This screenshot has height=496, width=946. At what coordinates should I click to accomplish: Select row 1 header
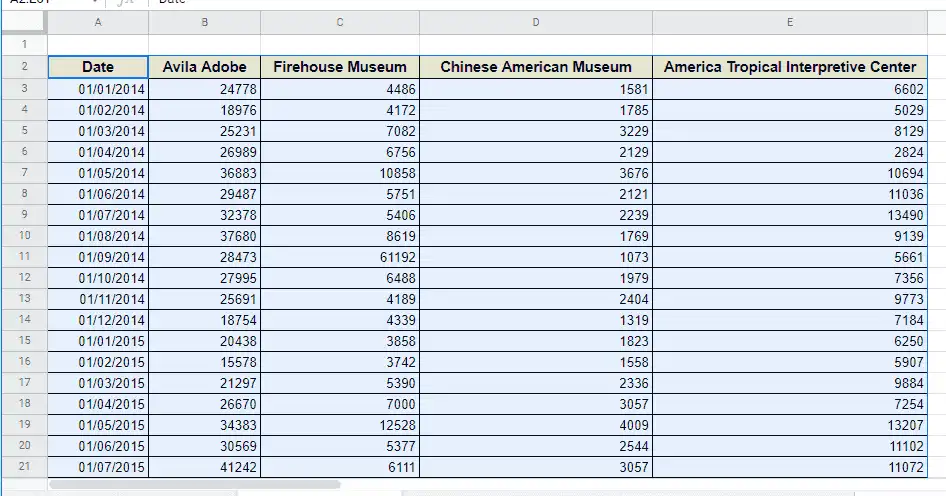point(24,45)
